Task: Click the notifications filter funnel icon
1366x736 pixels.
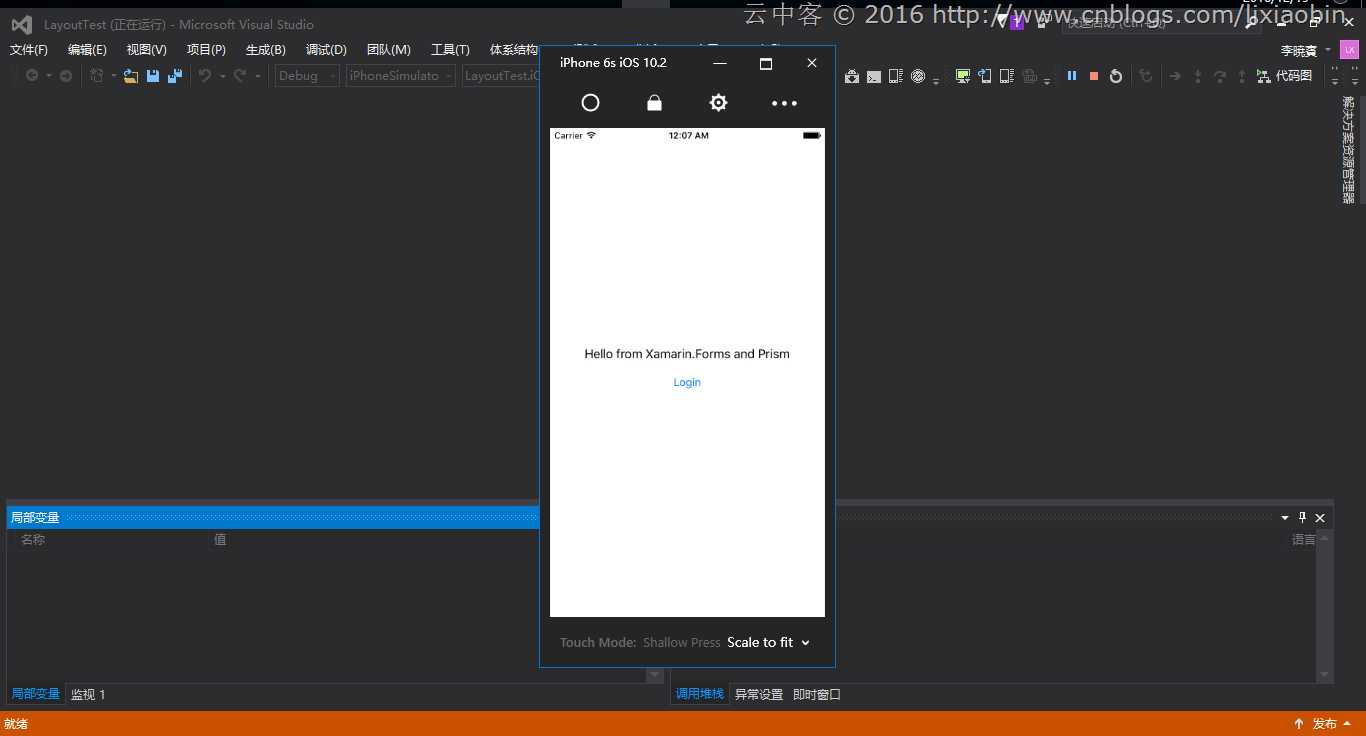Action: [x=1001, y=21]
